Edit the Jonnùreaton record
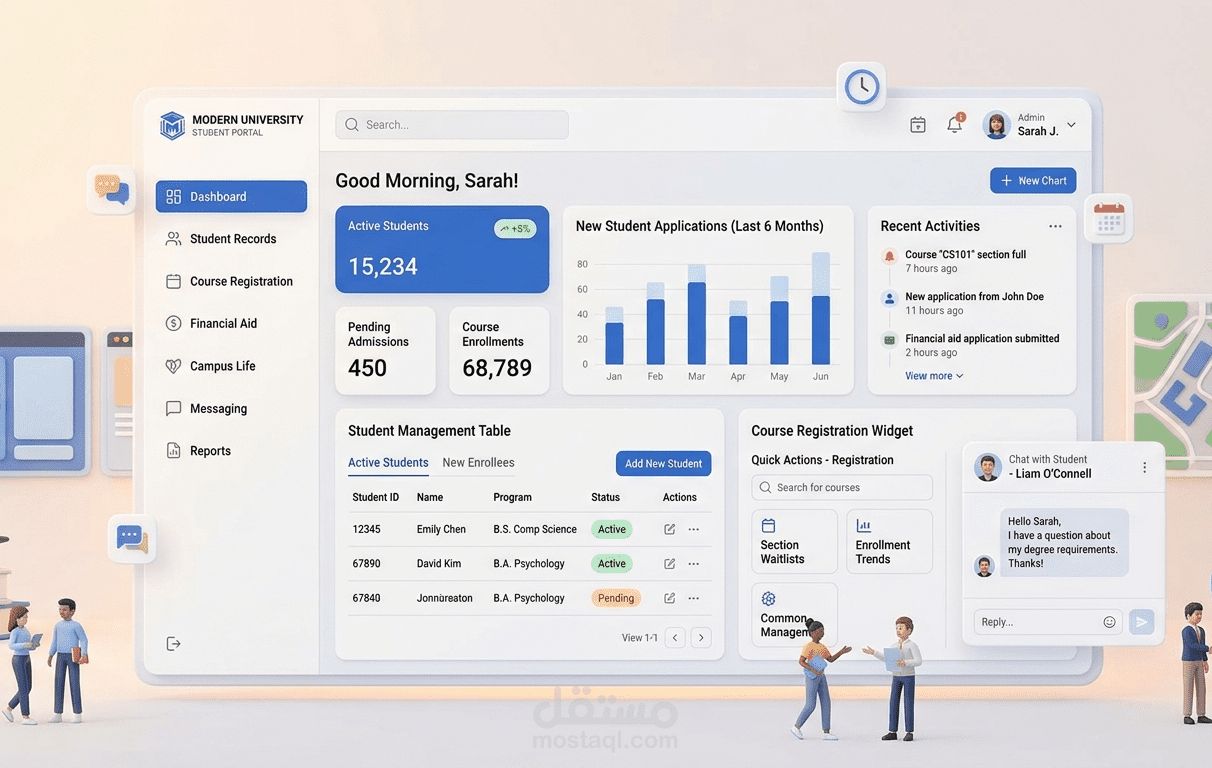 670,598
